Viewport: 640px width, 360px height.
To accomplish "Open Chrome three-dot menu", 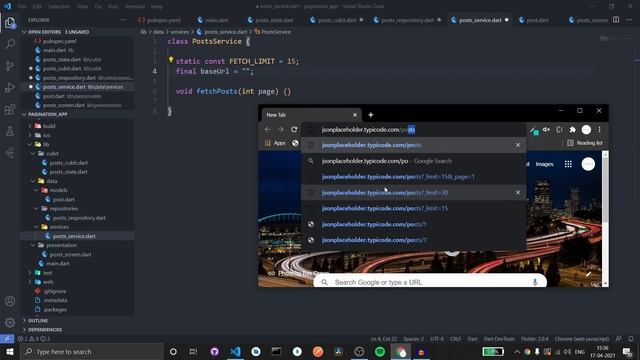I will [599, 129].
